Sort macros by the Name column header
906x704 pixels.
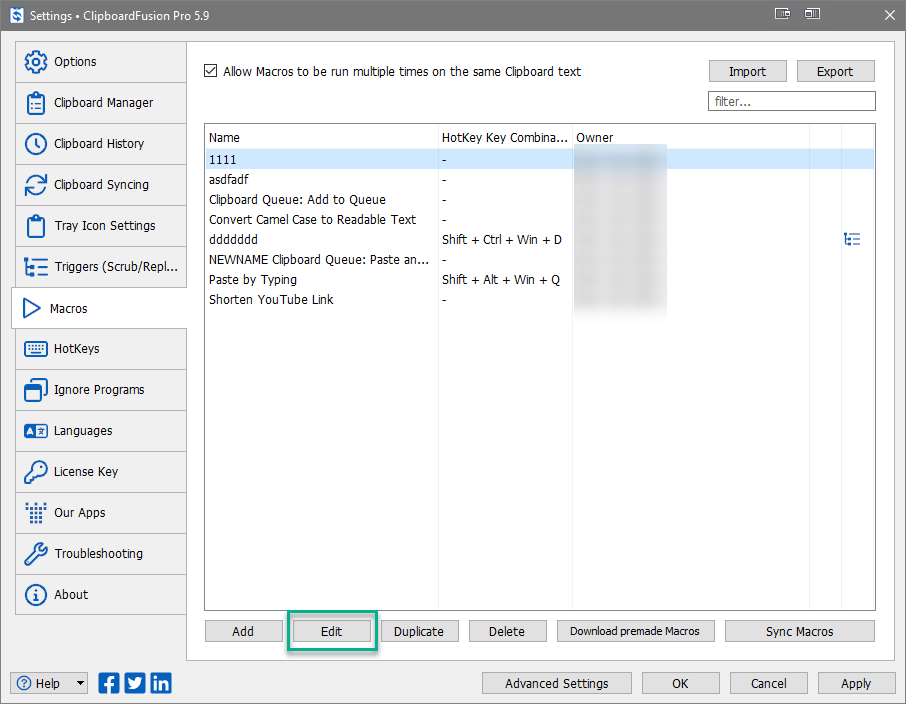click(322, 138)
